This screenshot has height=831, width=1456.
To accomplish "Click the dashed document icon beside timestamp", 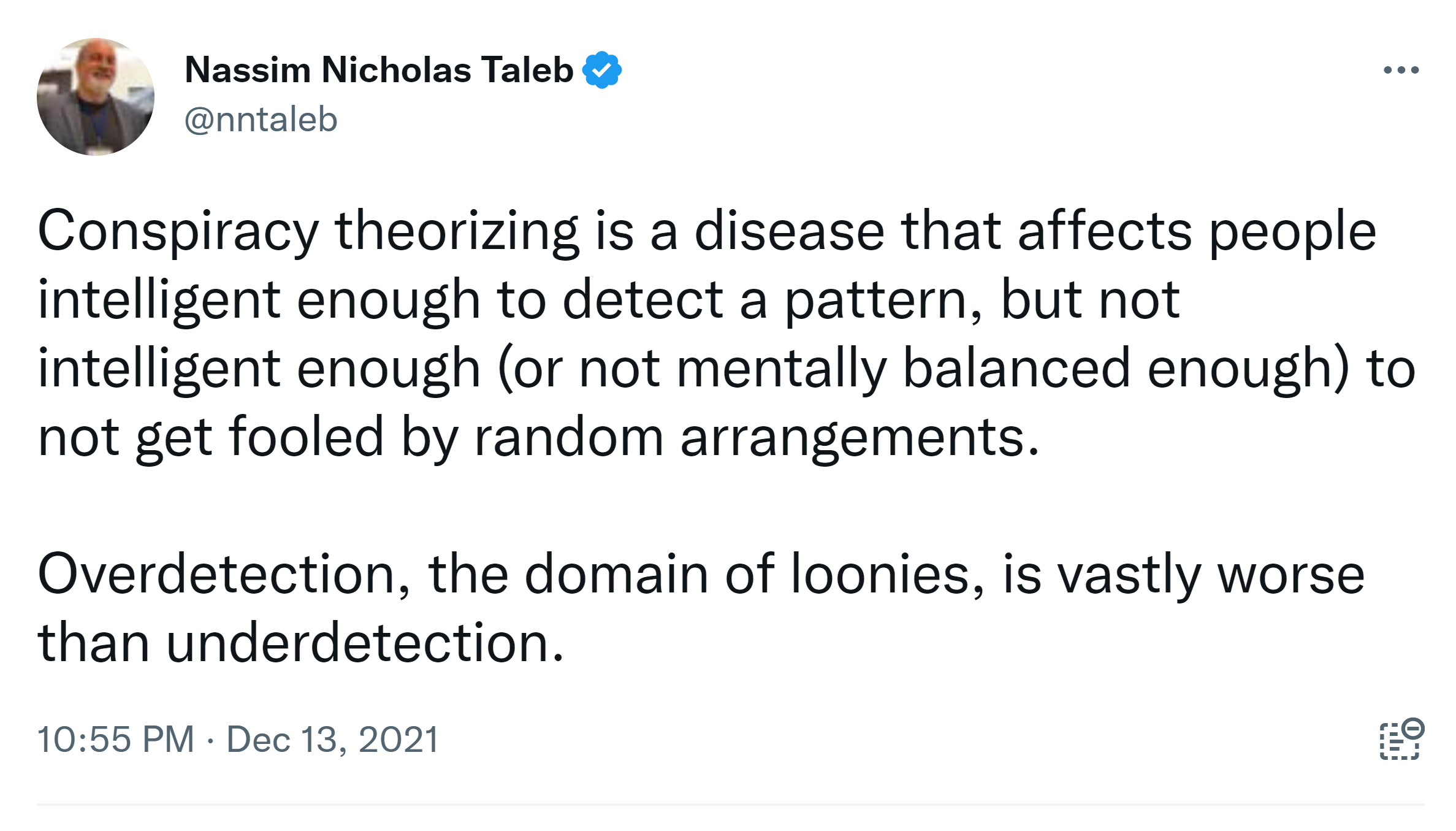I will tap(1401, 739).
